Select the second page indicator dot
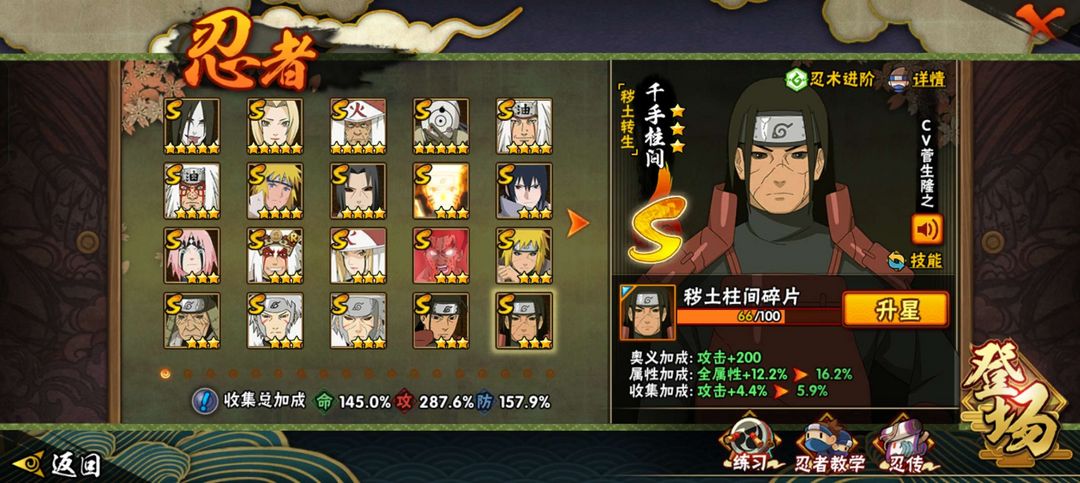 pos(187,373)
